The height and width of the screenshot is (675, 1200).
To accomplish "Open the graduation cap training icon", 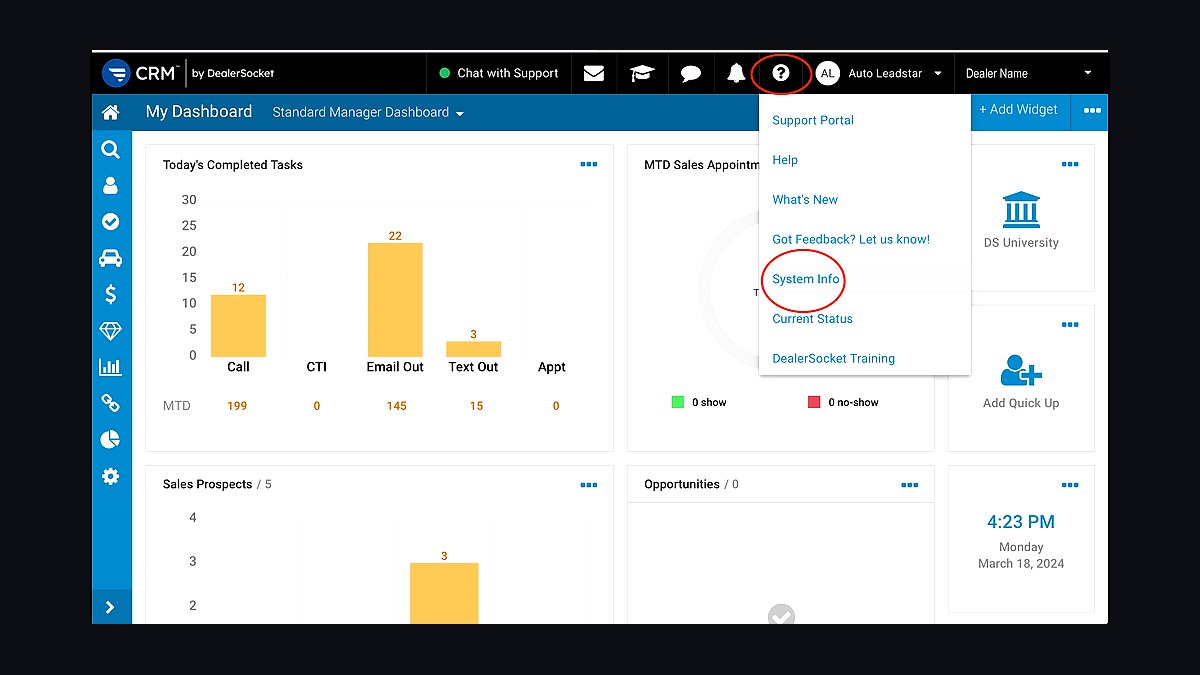I will point(641,73).
